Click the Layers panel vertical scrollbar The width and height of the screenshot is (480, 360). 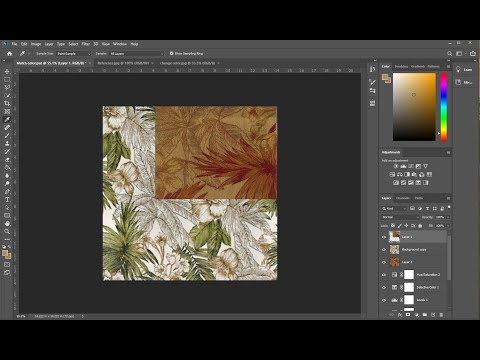pyautogui.click(x=449, y=257)
